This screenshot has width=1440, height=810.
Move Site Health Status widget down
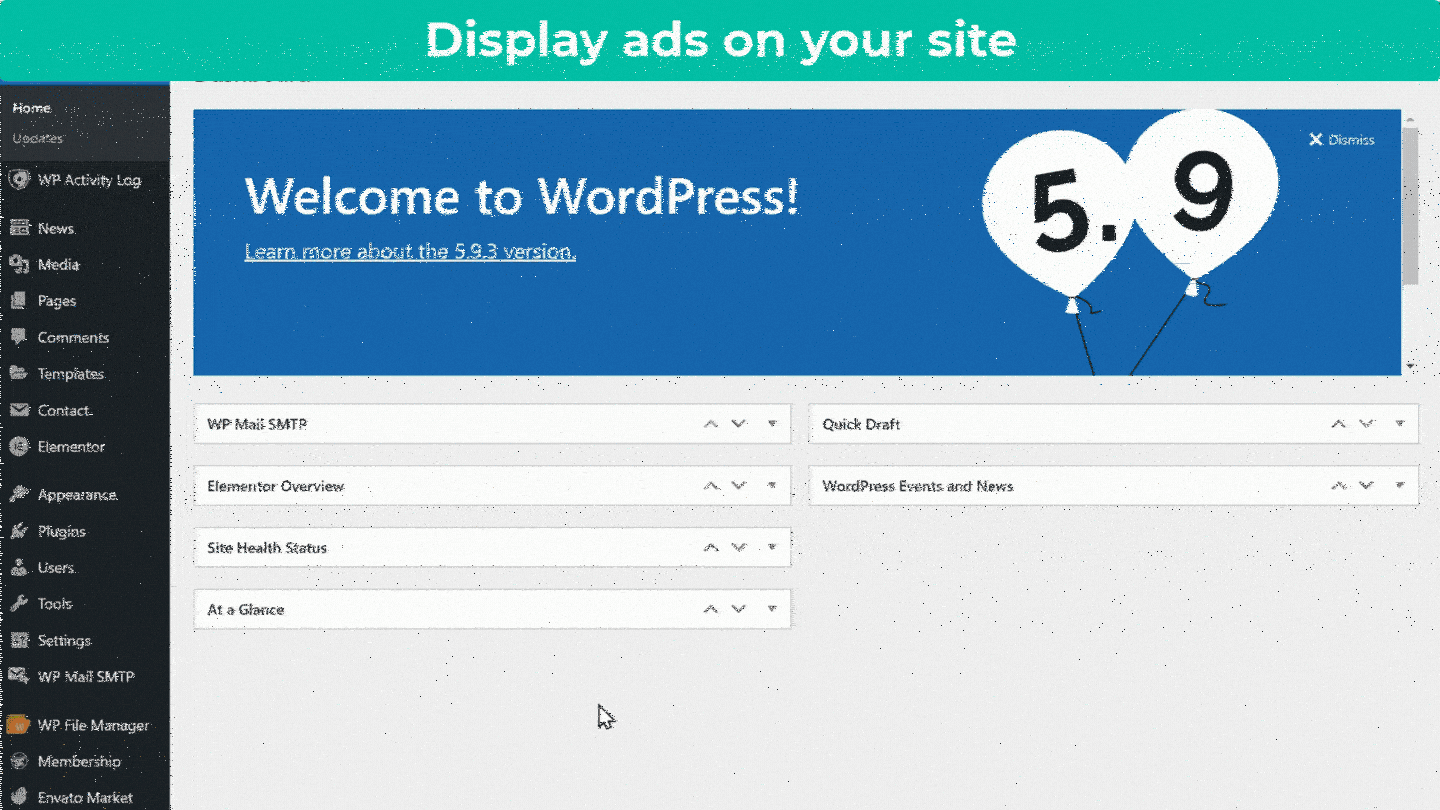click(739, 547)
